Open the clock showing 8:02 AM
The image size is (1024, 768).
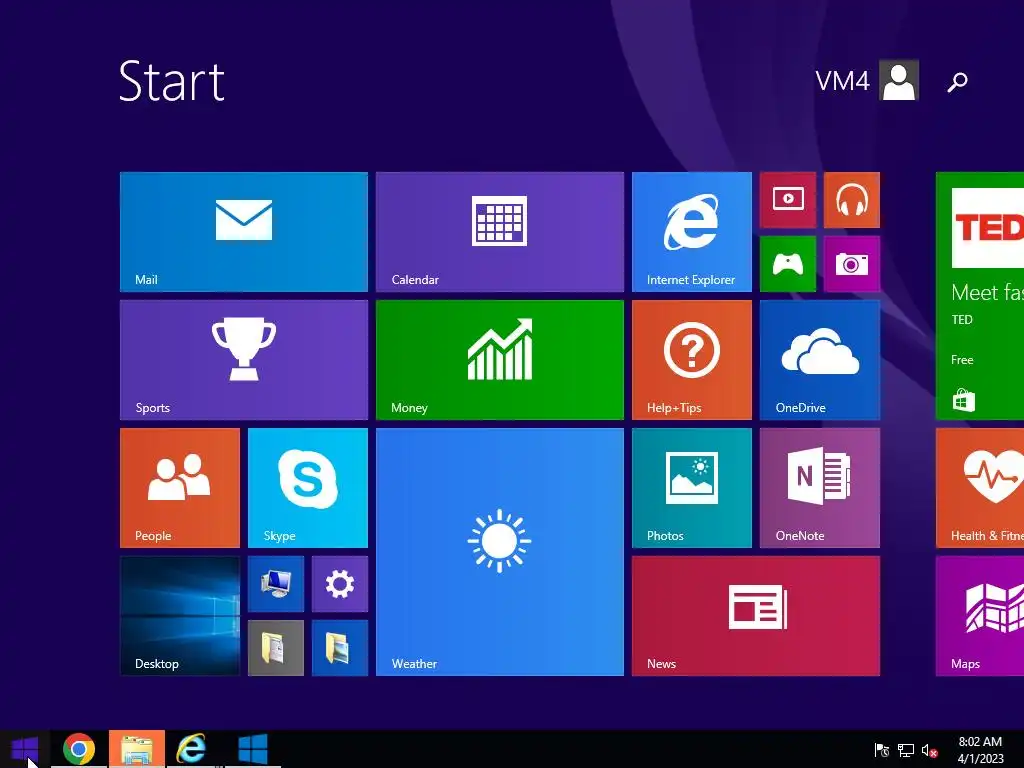(980, 750)
